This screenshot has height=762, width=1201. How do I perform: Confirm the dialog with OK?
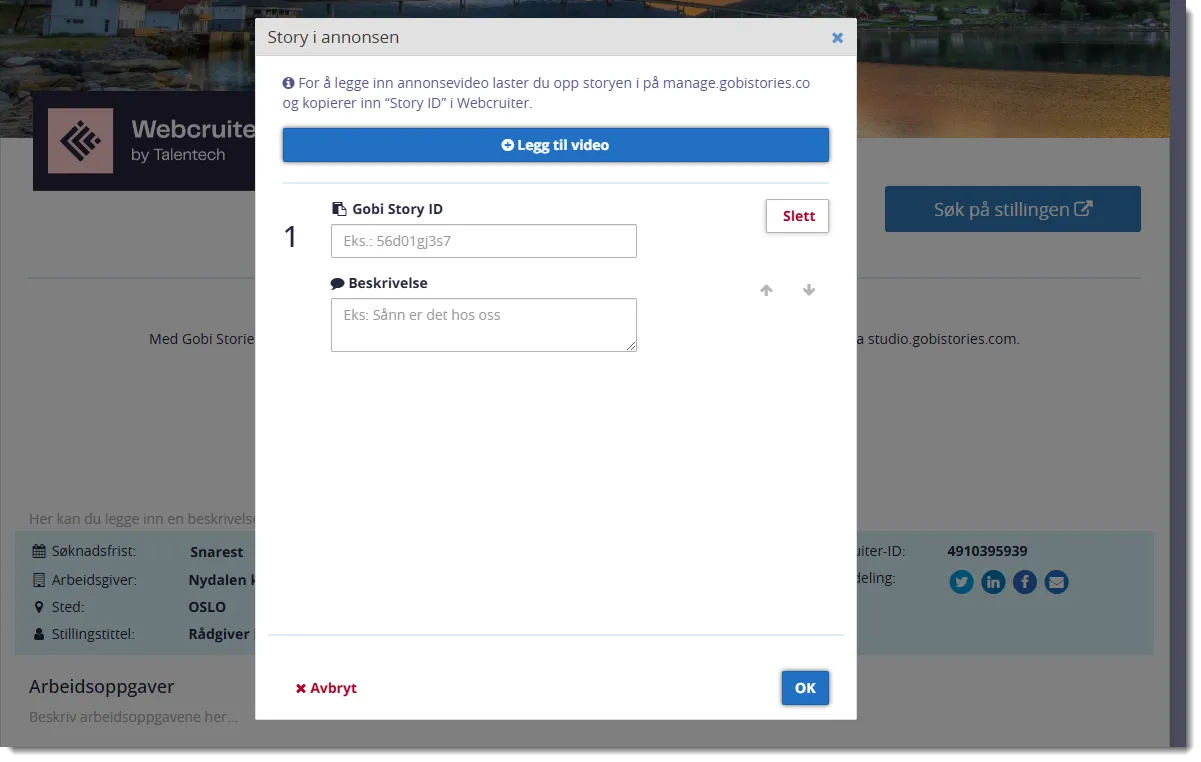(805, 688)
